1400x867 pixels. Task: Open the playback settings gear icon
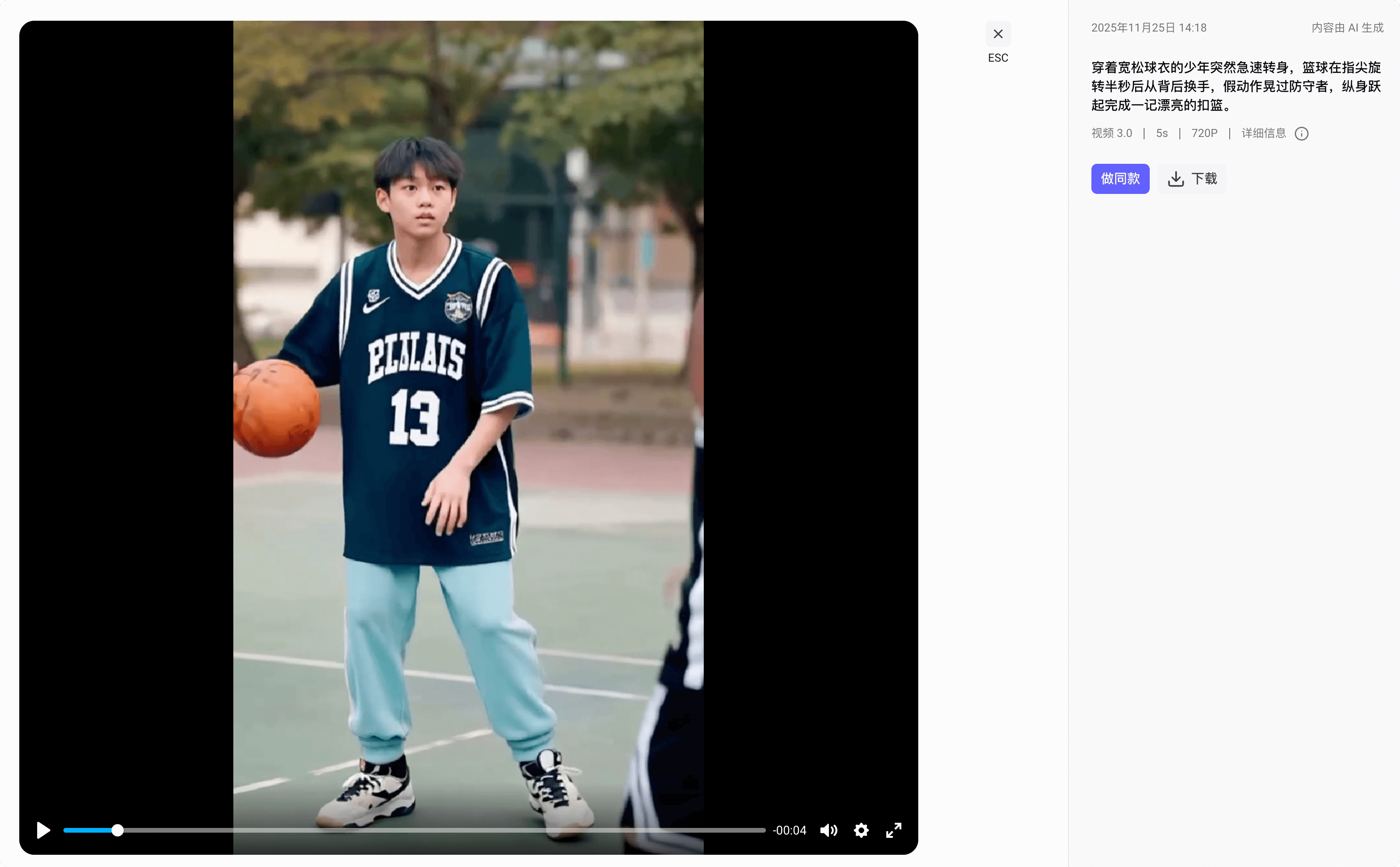pyautogui.click(x=861, y=830)
